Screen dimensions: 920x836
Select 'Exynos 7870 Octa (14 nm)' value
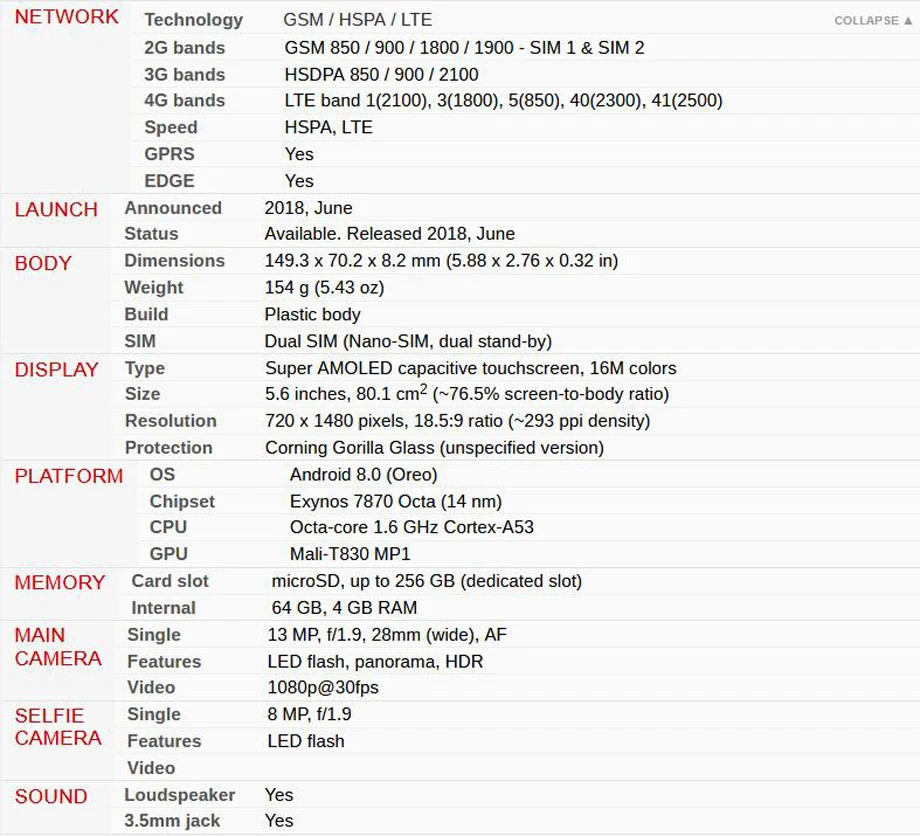(396, 501)
